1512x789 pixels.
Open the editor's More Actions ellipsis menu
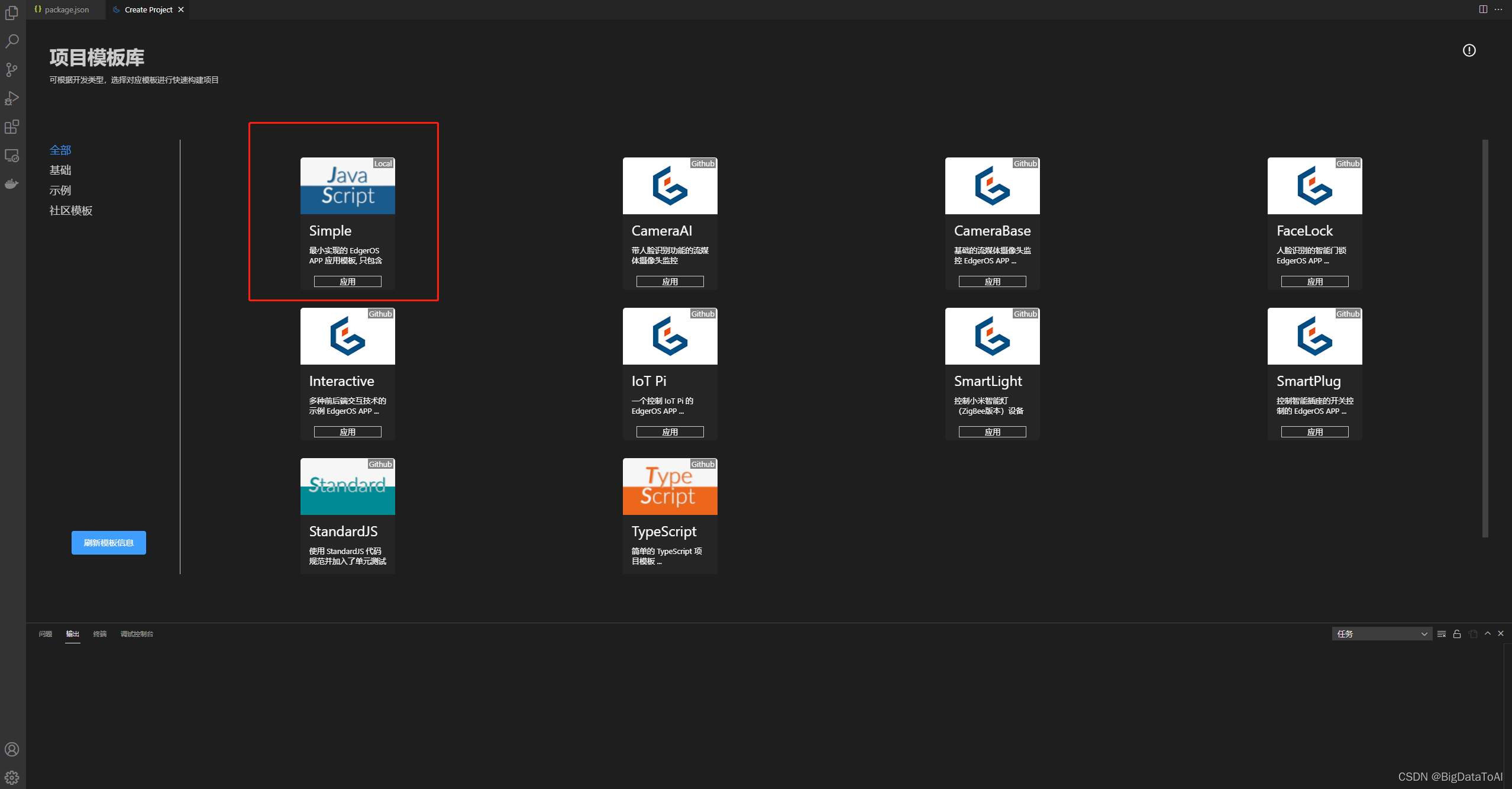pyautogui.click(x=1498, y=9)
